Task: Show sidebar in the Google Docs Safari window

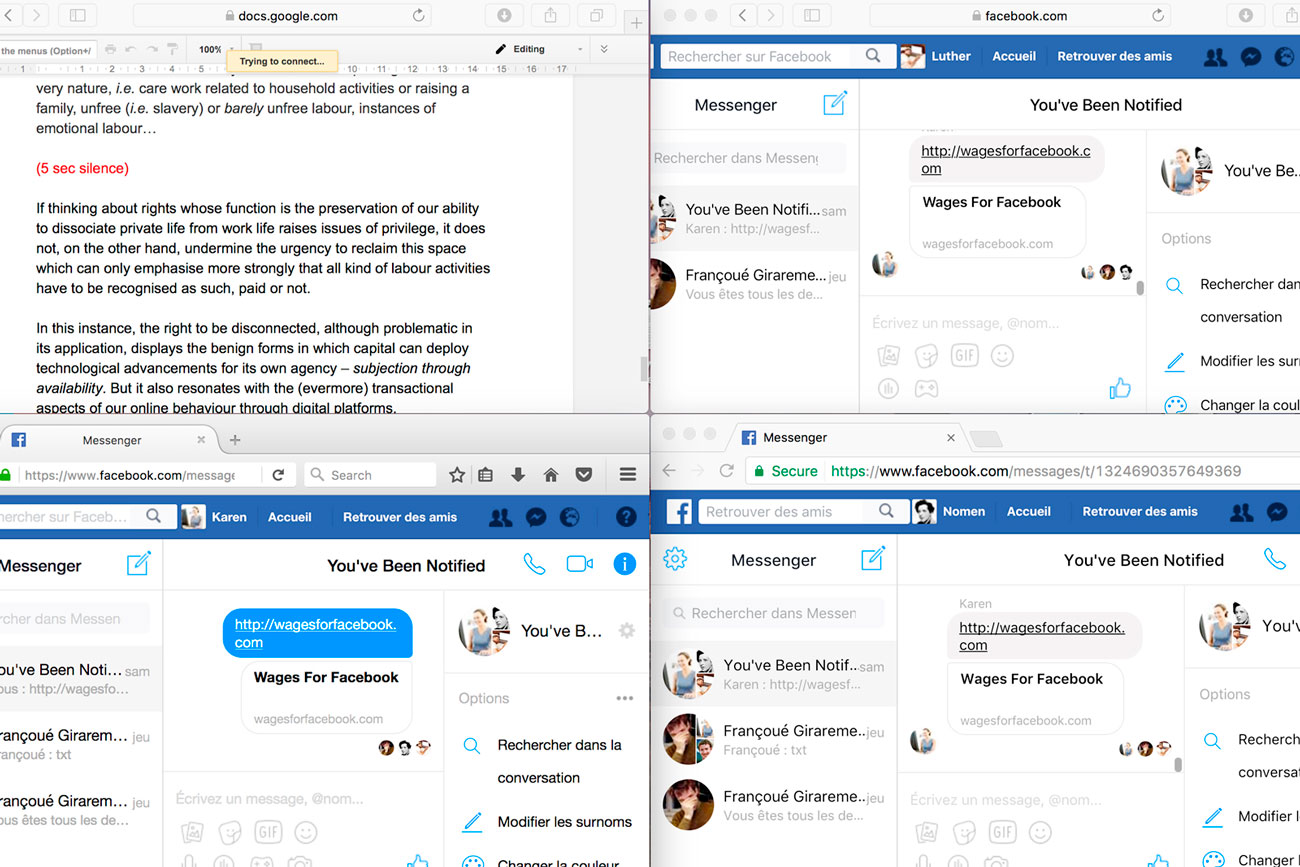Action: coord(77,15)
